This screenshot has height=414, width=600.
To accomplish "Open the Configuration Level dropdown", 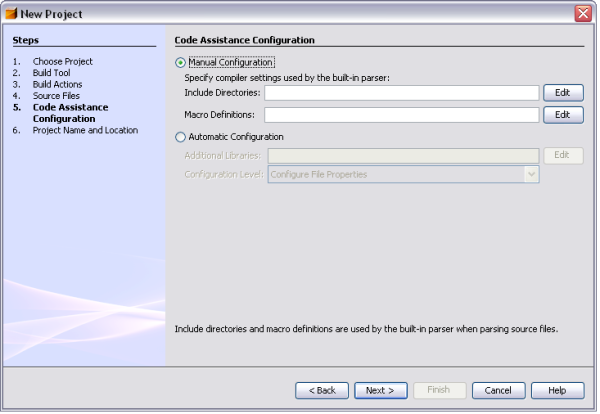I will point(404,174).
